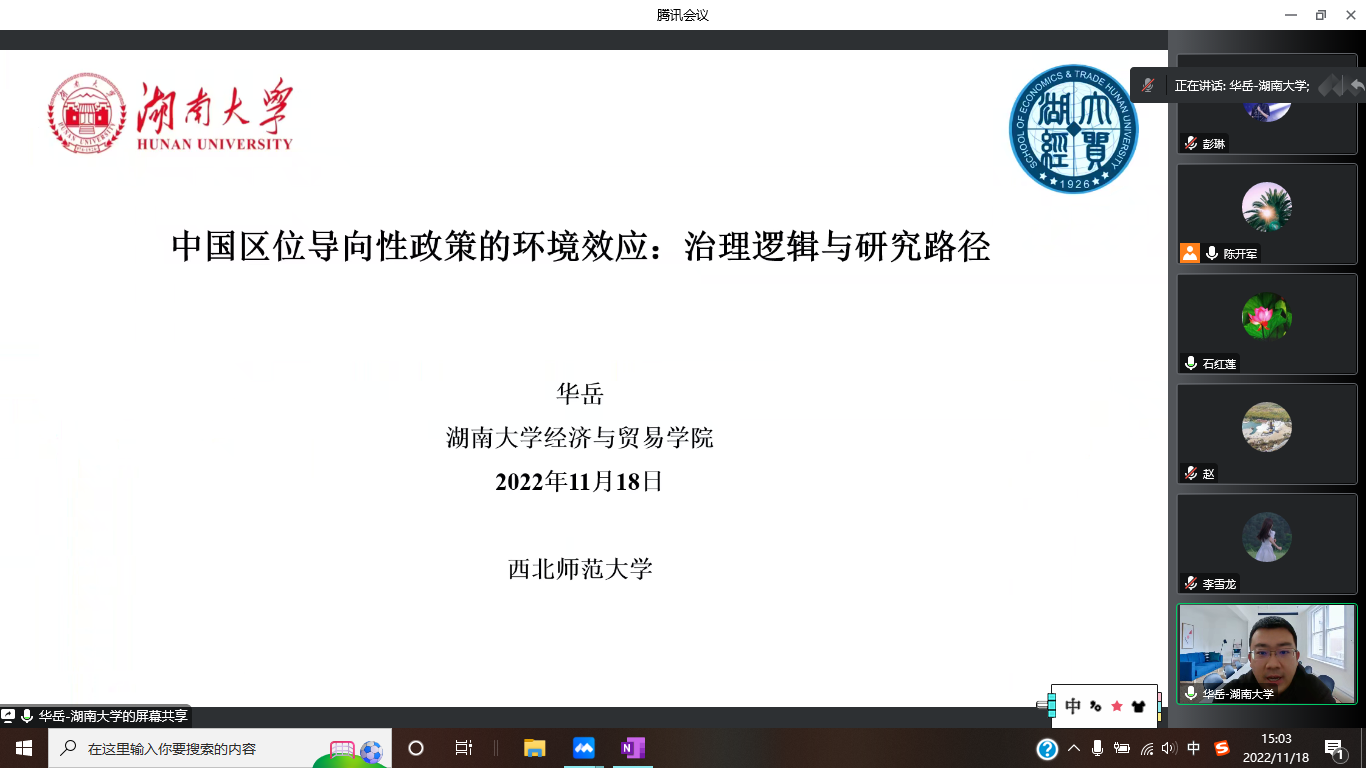Open File Explorer from the taskbar
Viewport: 1366px width, 768px height.
(535, 748)
